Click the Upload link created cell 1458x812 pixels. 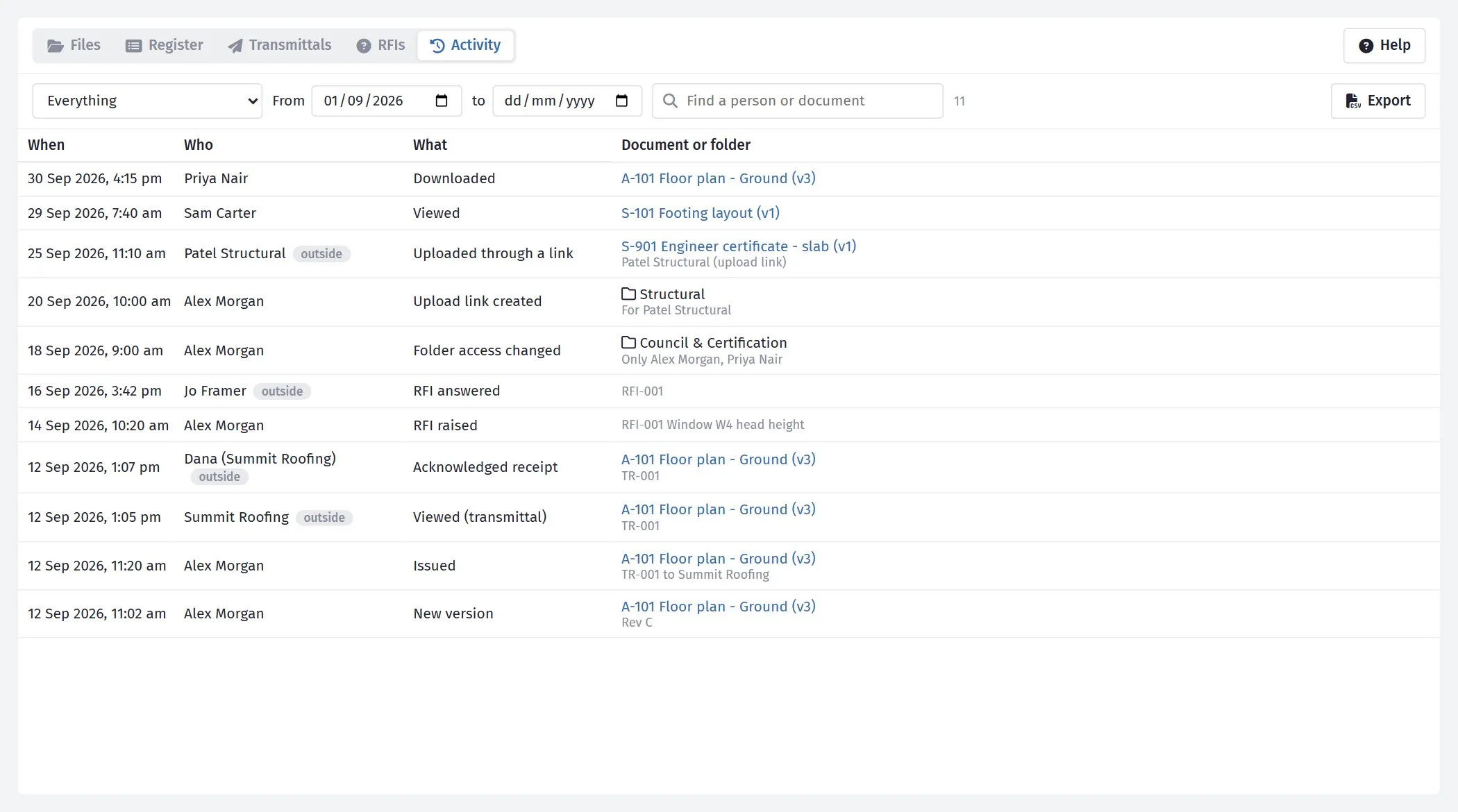click(477, 301)
